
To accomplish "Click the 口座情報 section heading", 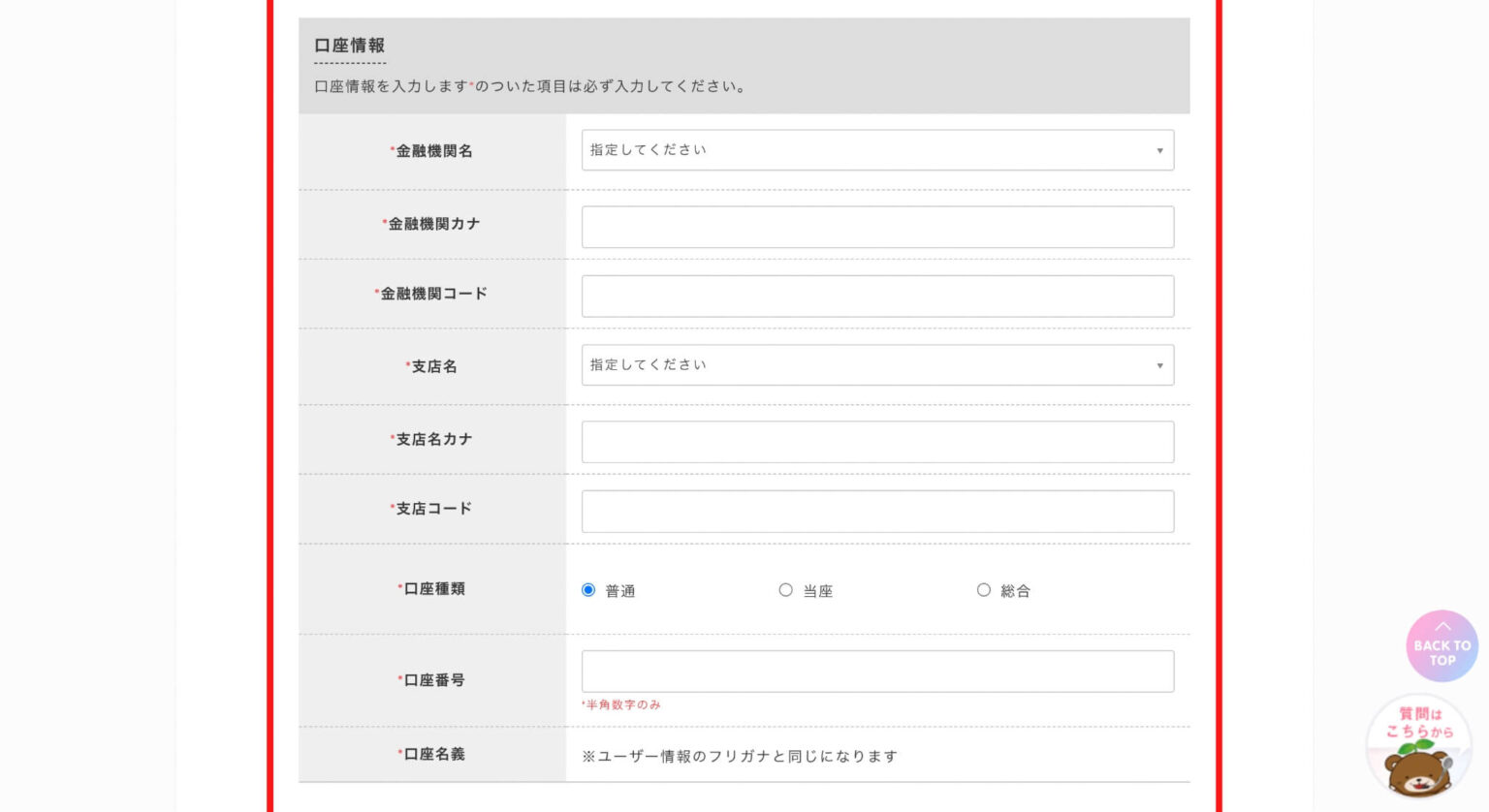I will point(350,46).
